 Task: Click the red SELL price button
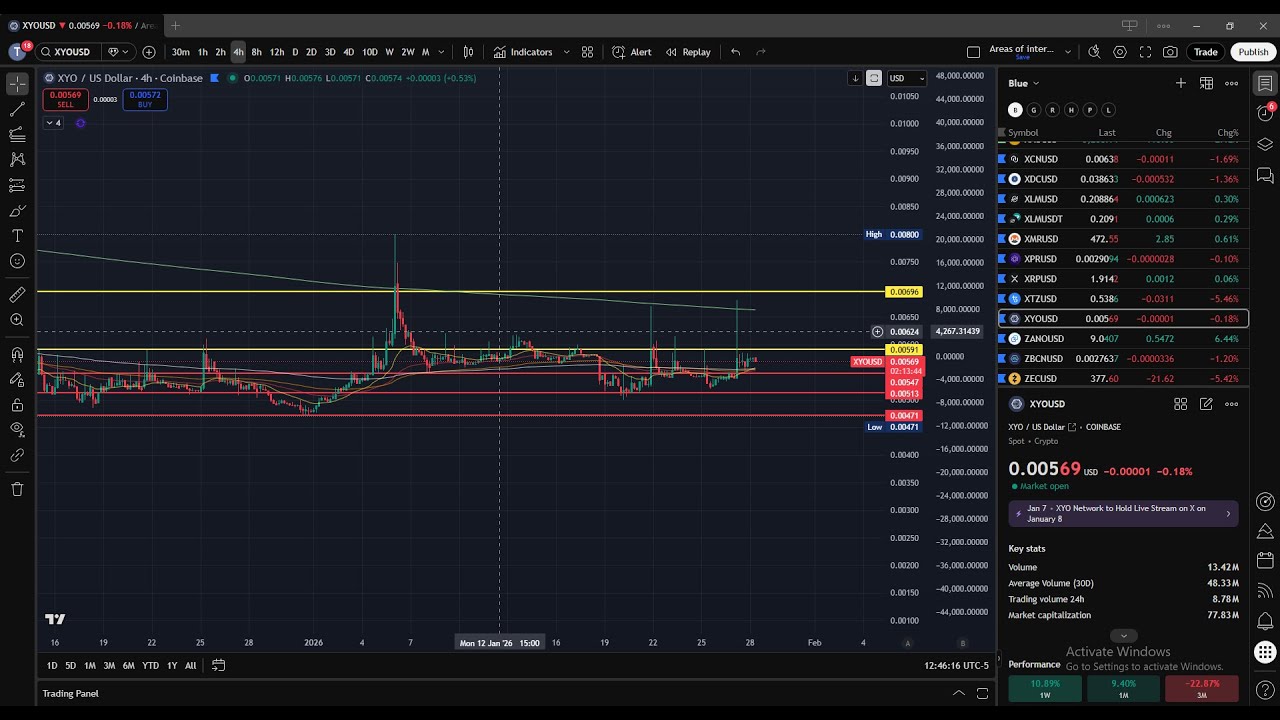[x=65, y=99]
